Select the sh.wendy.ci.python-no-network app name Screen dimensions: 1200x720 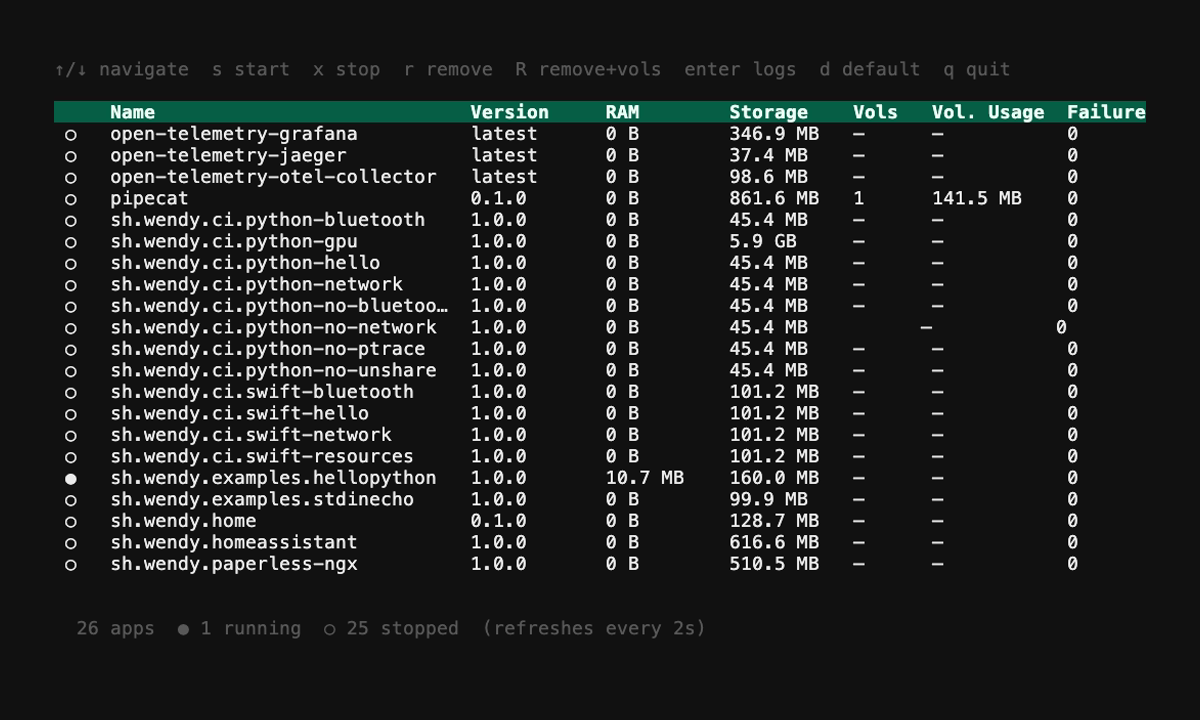(x=273, y=327)
